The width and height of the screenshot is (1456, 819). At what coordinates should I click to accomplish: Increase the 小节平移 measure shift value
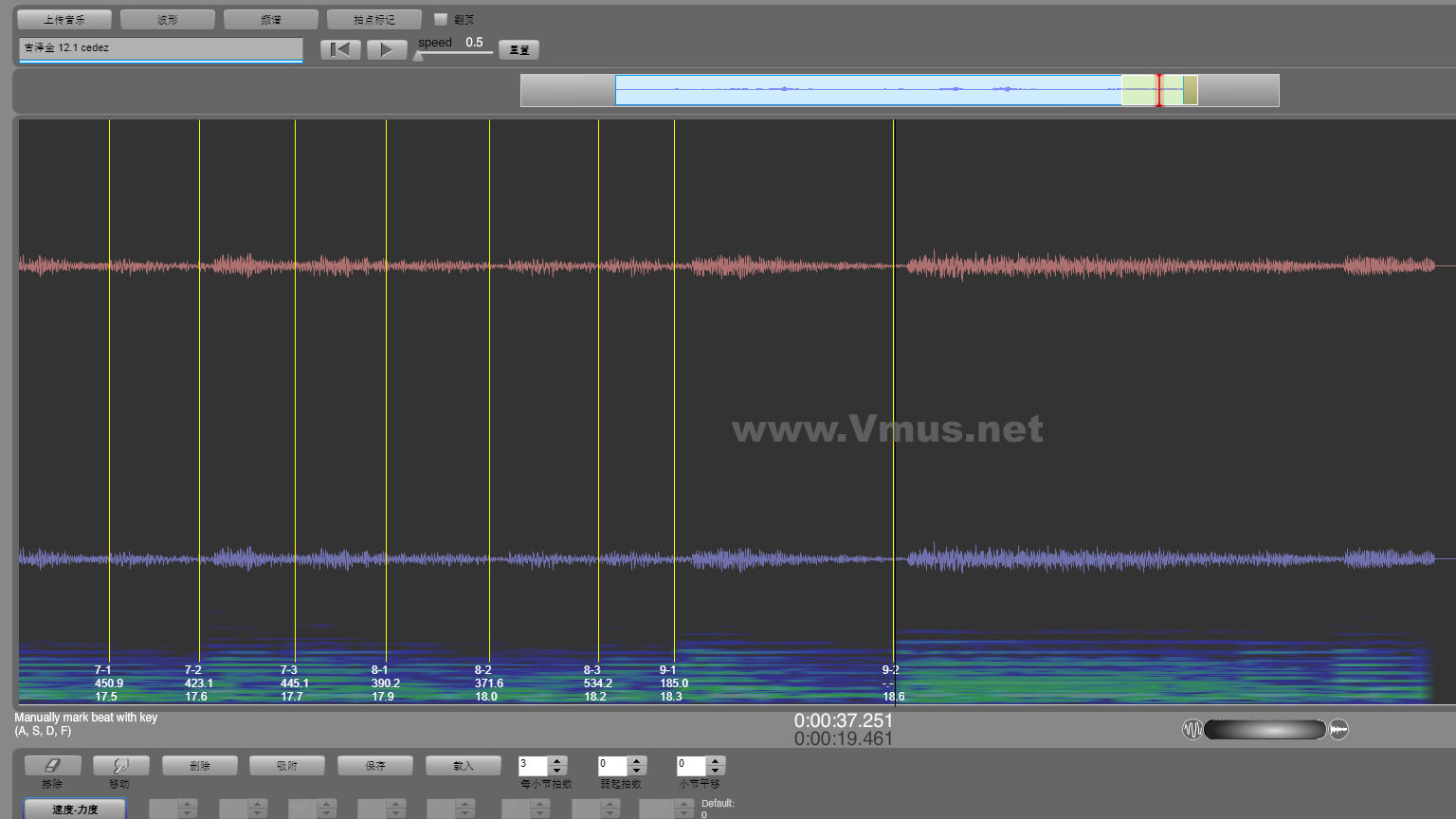click(x=716, y=760)
